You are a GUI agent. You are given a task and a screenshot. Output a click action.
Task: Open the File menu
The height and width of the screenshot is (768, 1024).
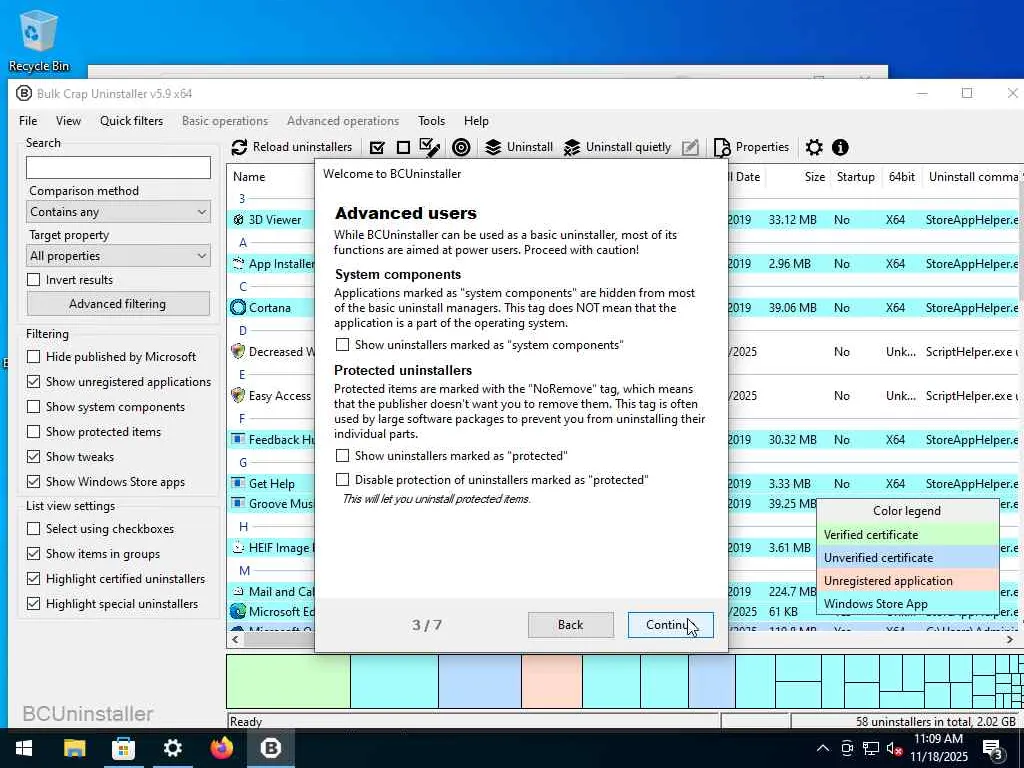pos(28,121)
